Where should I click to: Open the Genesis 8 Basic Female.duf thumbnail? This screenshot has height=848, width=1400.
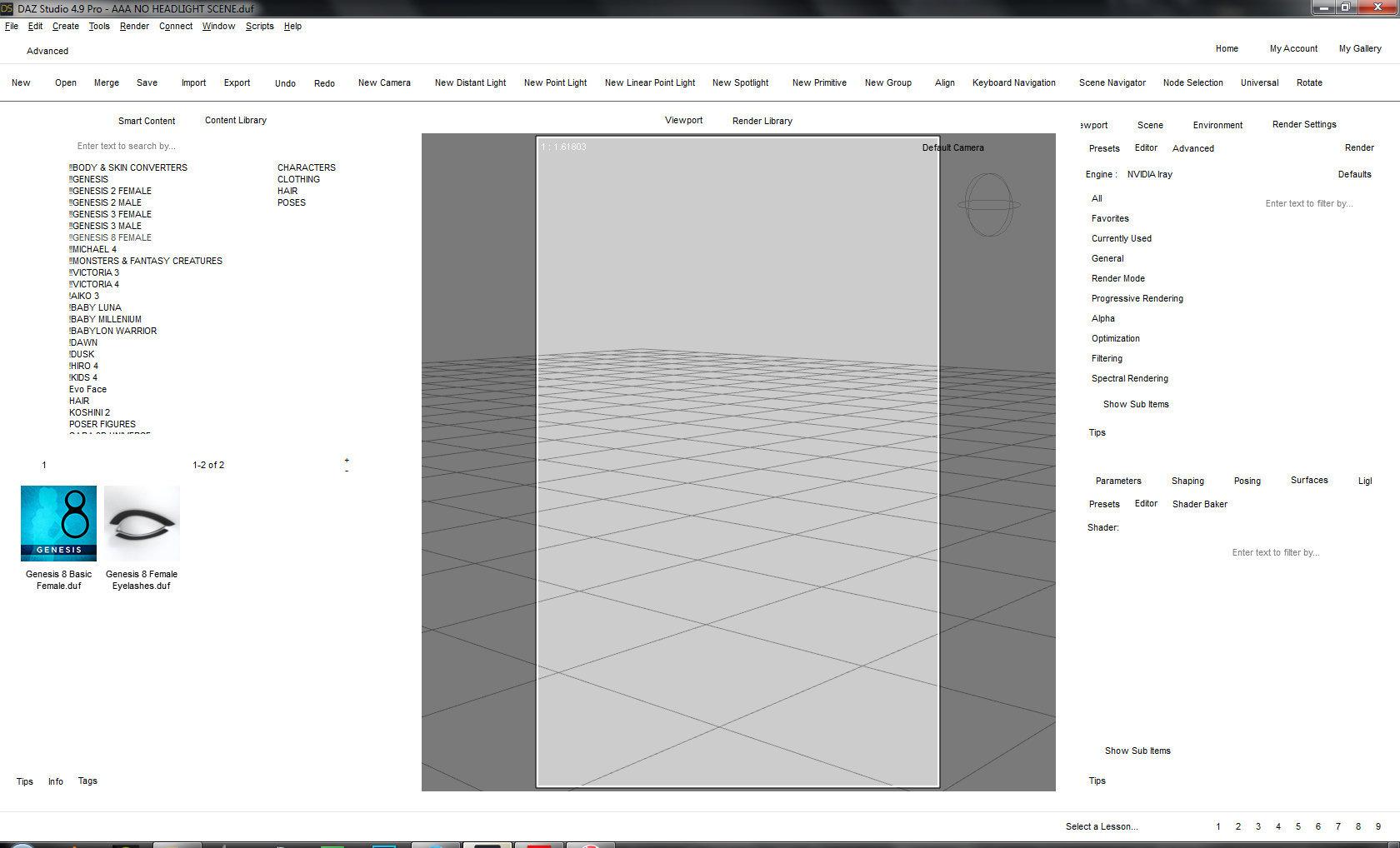coord(58,523)
